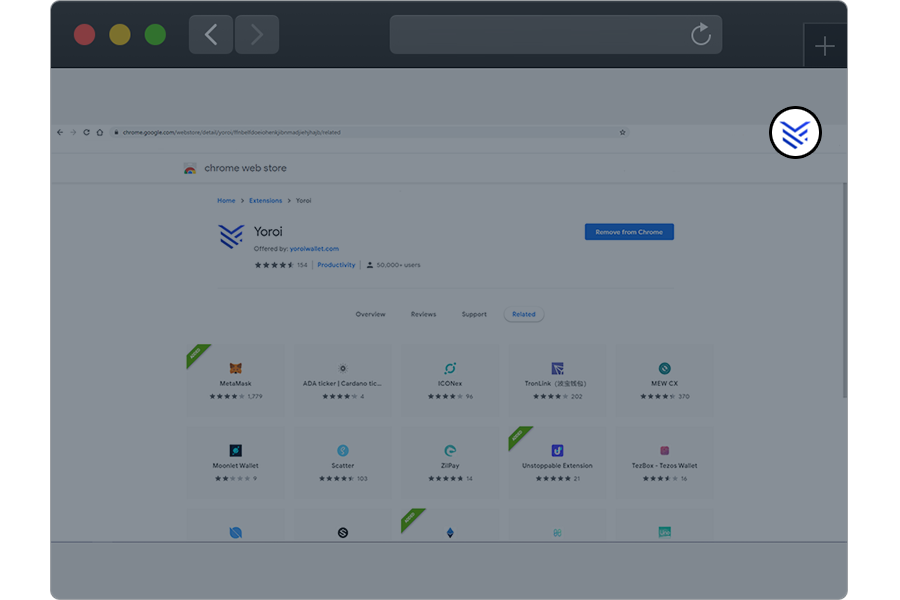Switch to the Reviews tab
Screen dimensions: 900x600
click(424, 314)
